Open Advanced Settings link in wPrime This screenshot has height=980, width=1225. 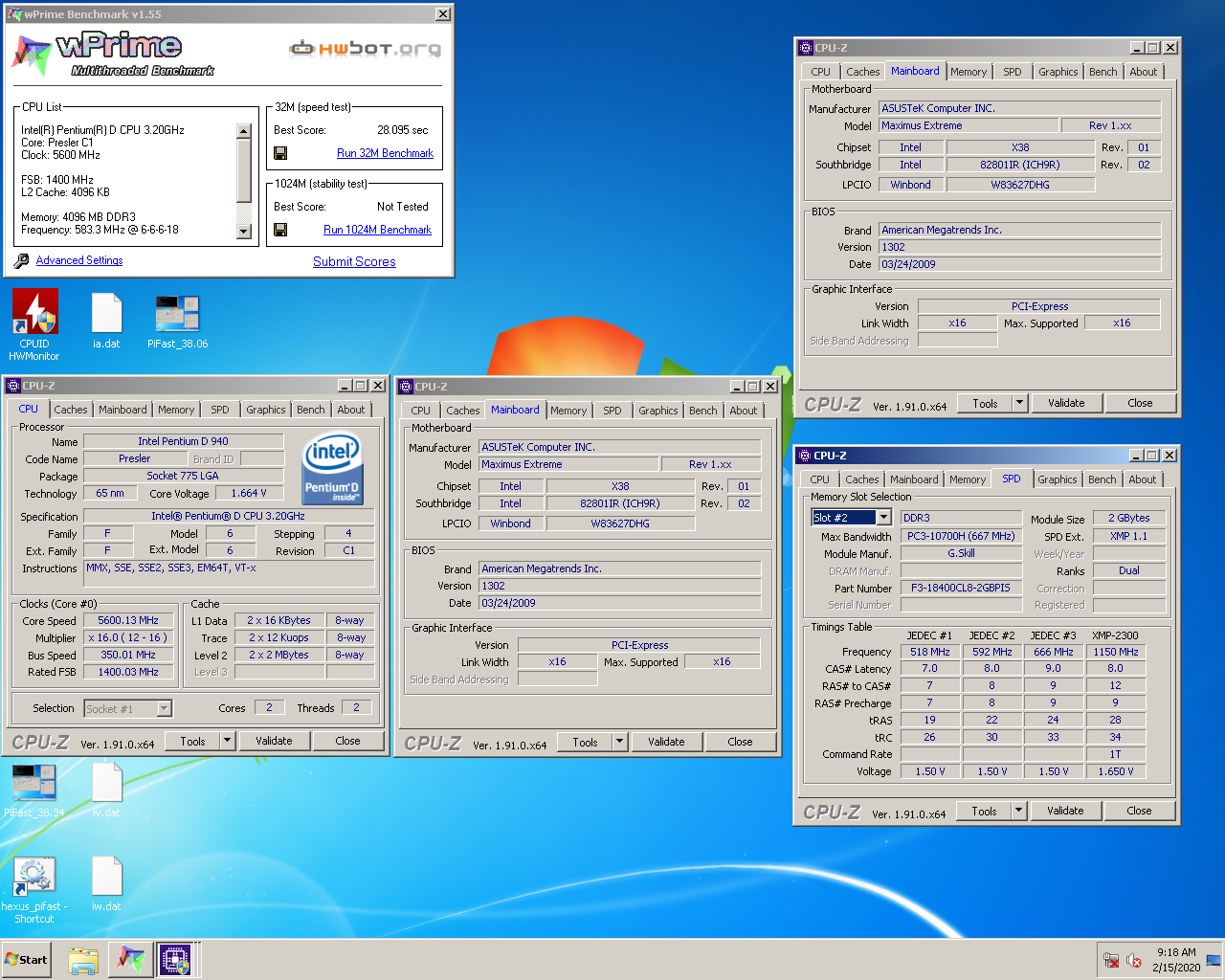(79, 260)
